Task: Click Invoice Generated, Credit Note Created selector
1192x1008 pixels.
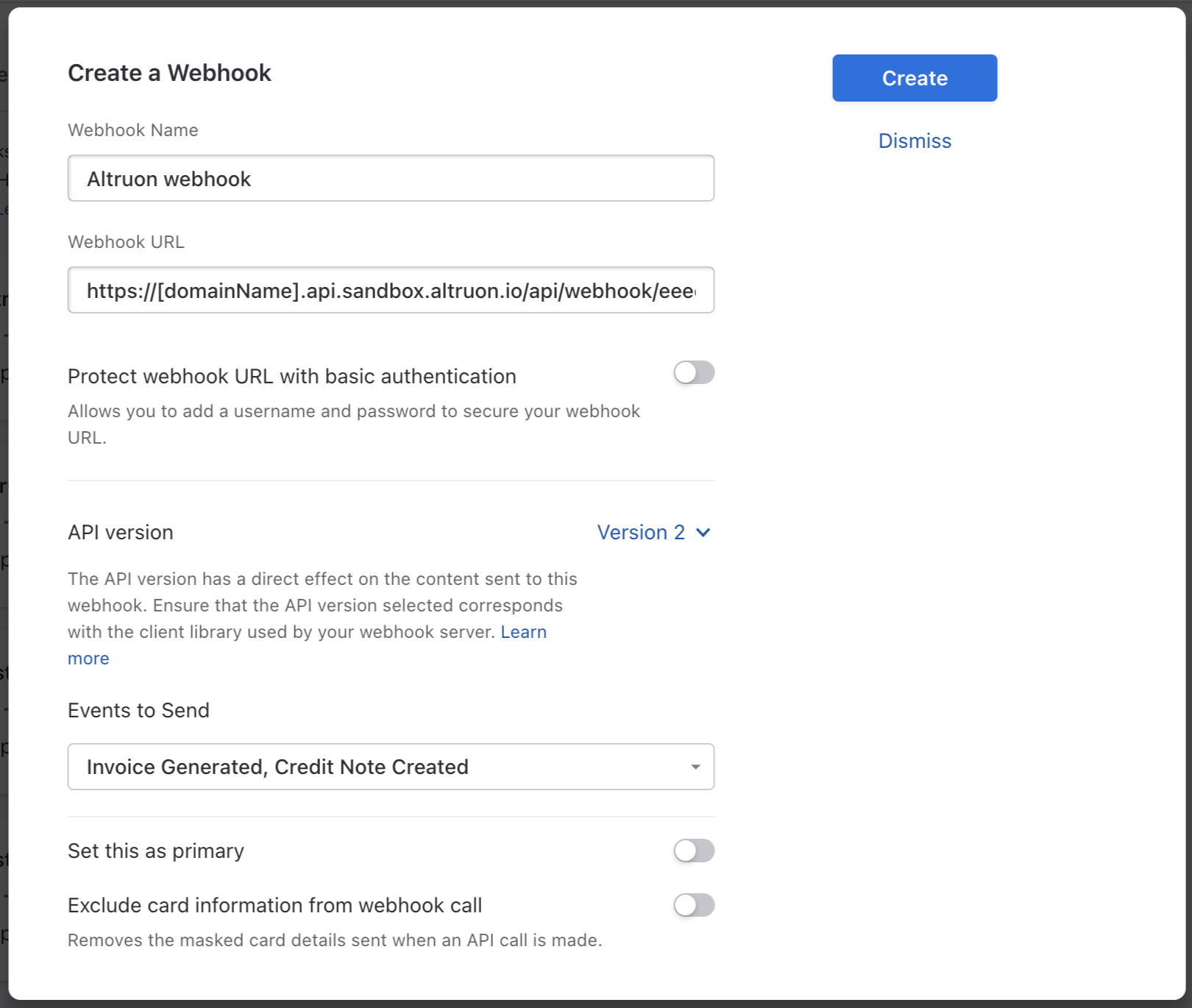Action: coord(277,767)
